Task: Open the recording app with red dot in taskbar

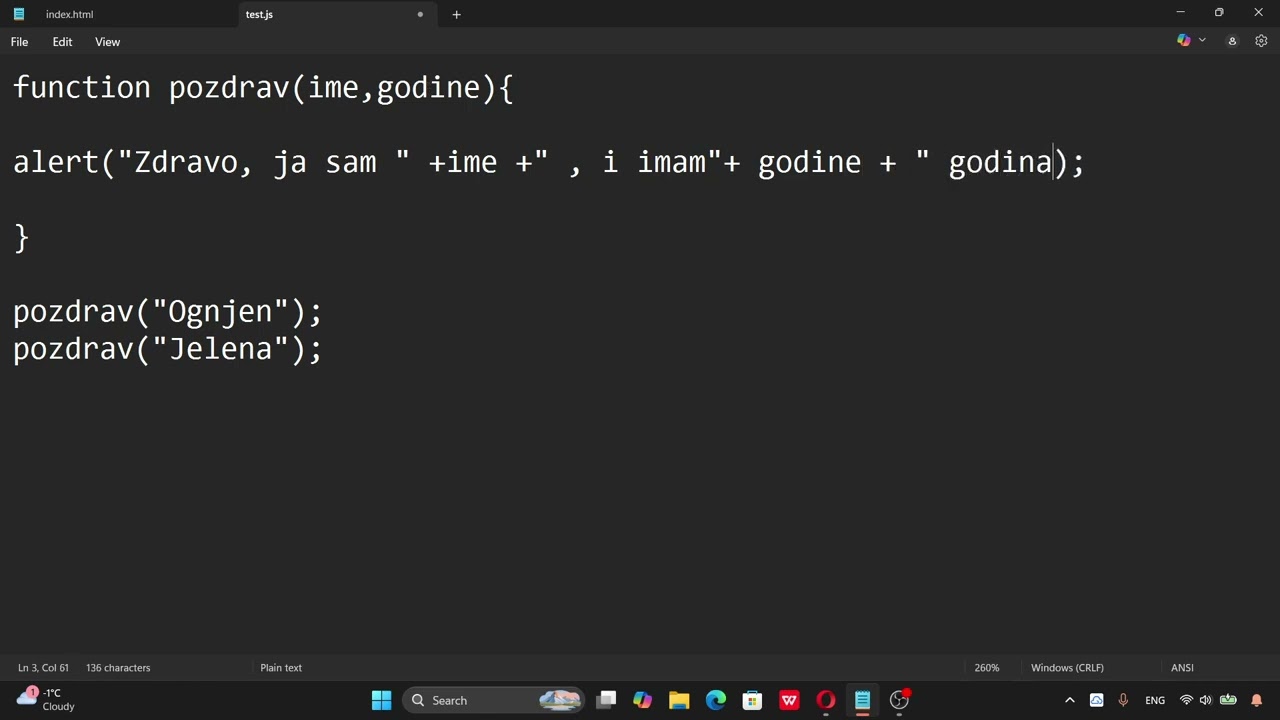Action: point(900,700)
